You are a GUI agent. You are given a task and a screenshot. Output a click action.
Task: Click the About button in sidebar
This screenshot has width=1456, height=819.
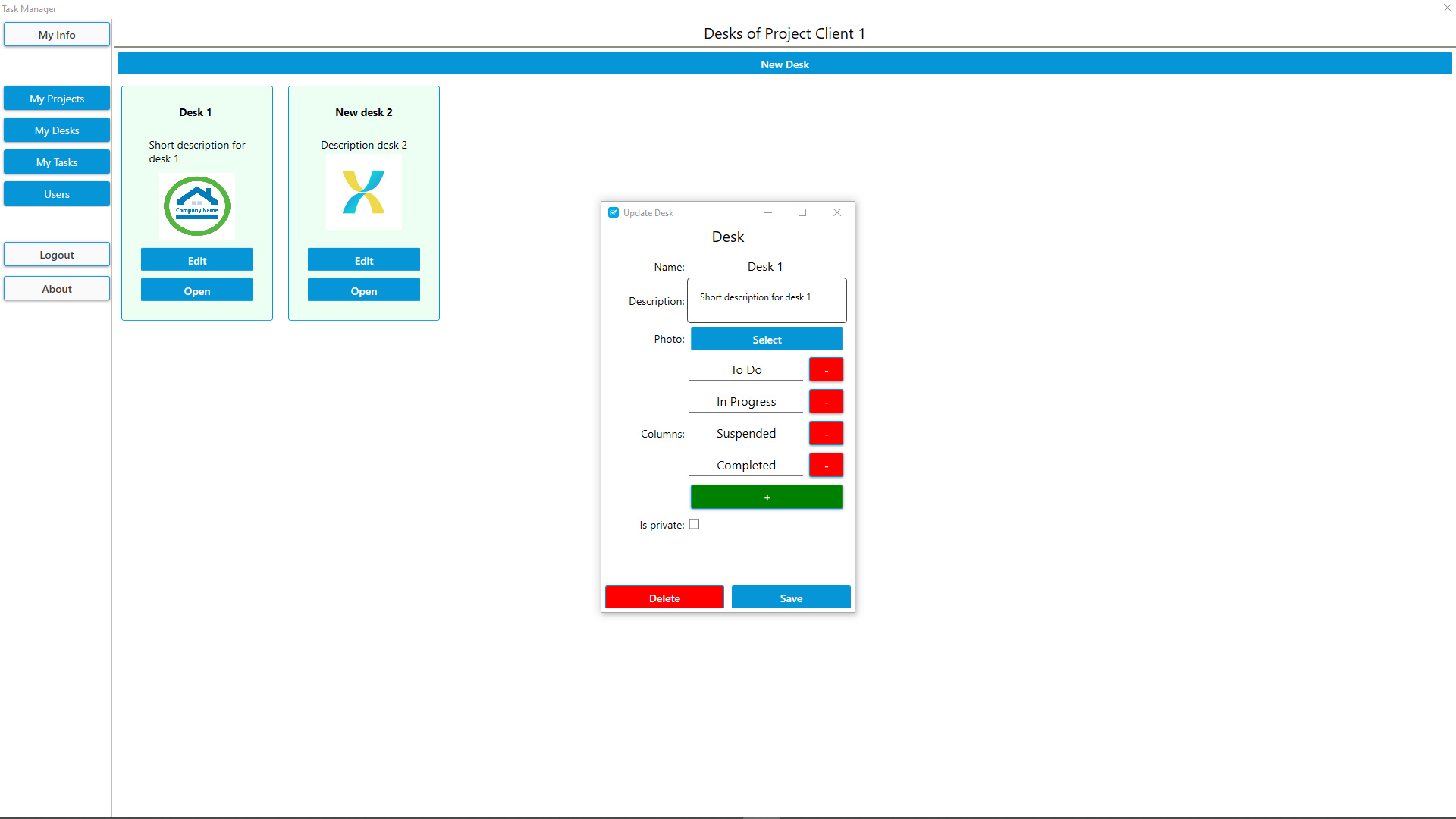tap(56, 288)
